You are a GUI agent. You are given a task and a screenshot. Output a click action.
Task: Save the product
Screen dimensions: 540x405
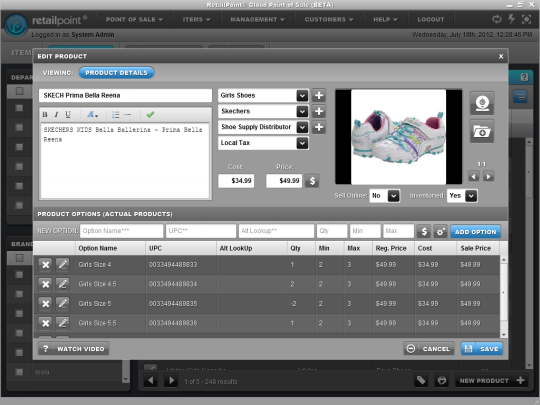[x=482, y=349]
